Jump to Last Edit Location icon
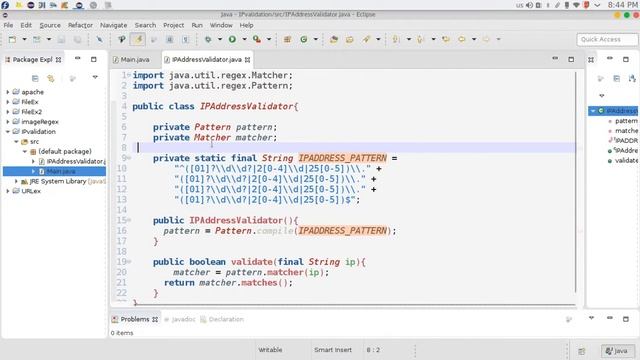This screenshot has width=640, height=360. 446,39
